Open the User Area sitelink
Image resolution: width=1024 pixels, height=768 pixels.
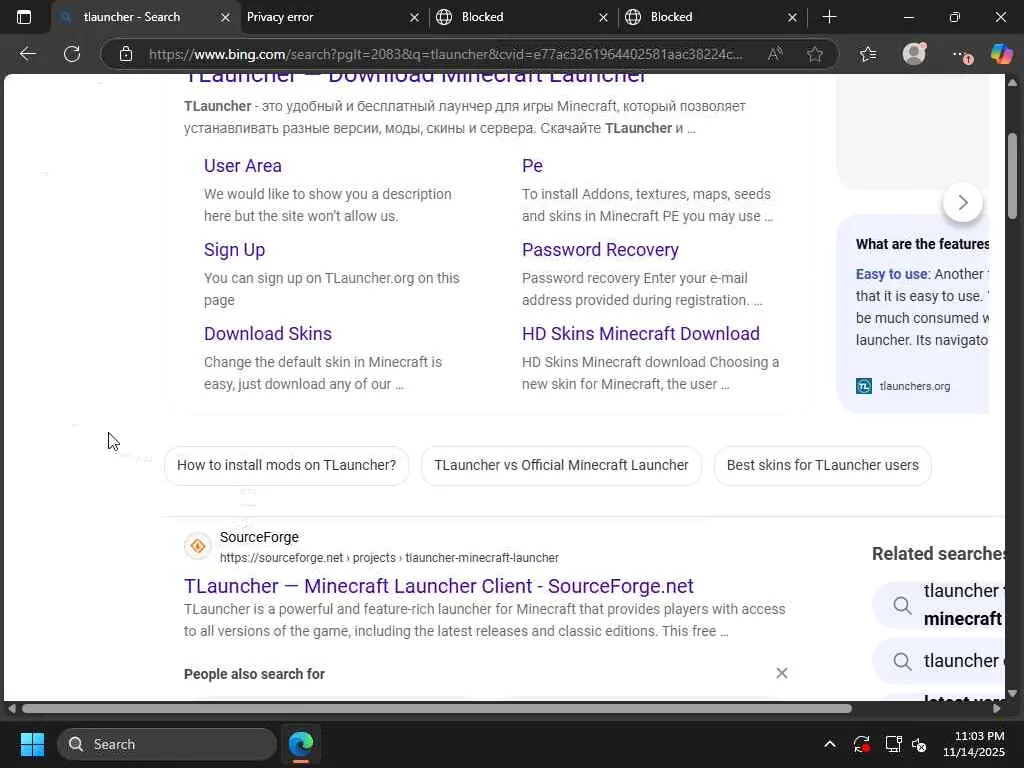[x=242, y=166]
